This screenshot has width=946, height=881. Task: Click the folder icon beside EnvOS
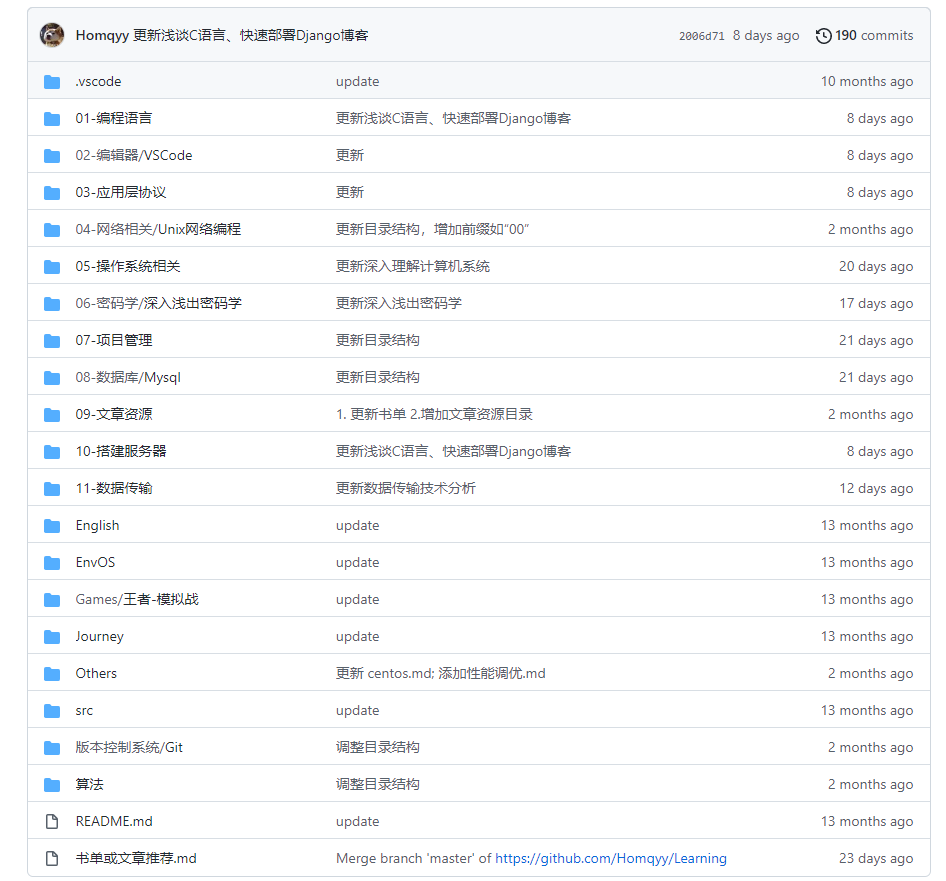(52, 563)
